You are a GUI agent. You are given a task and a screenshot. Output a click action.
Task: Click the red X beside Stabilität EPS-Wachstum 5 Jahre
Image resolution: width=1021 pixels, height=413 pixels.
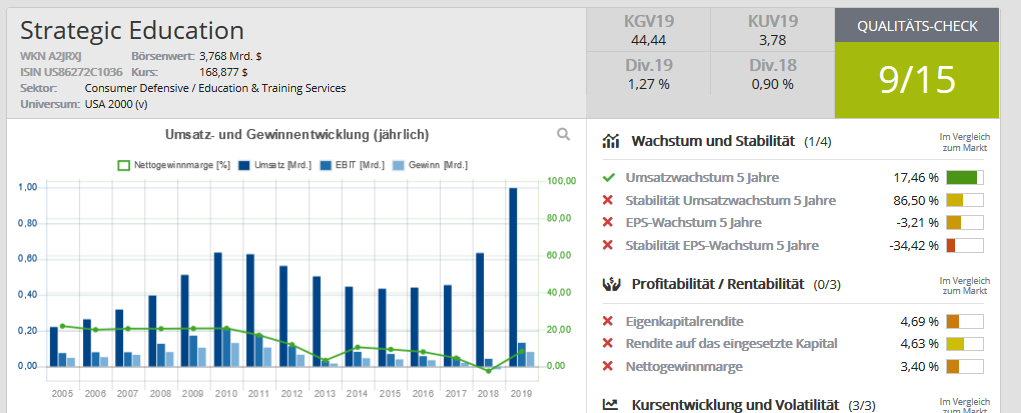click(x=608, y=246)
